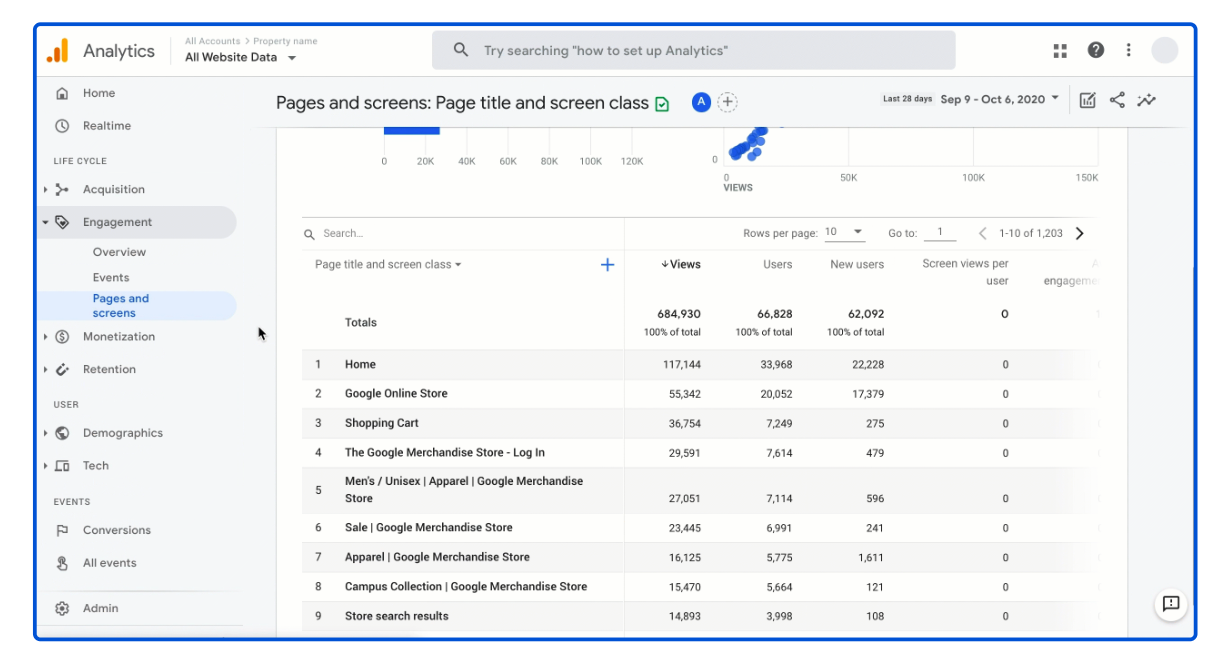Collapse the Engagement section arrow
1218x657 pixels.
point(45,222)
